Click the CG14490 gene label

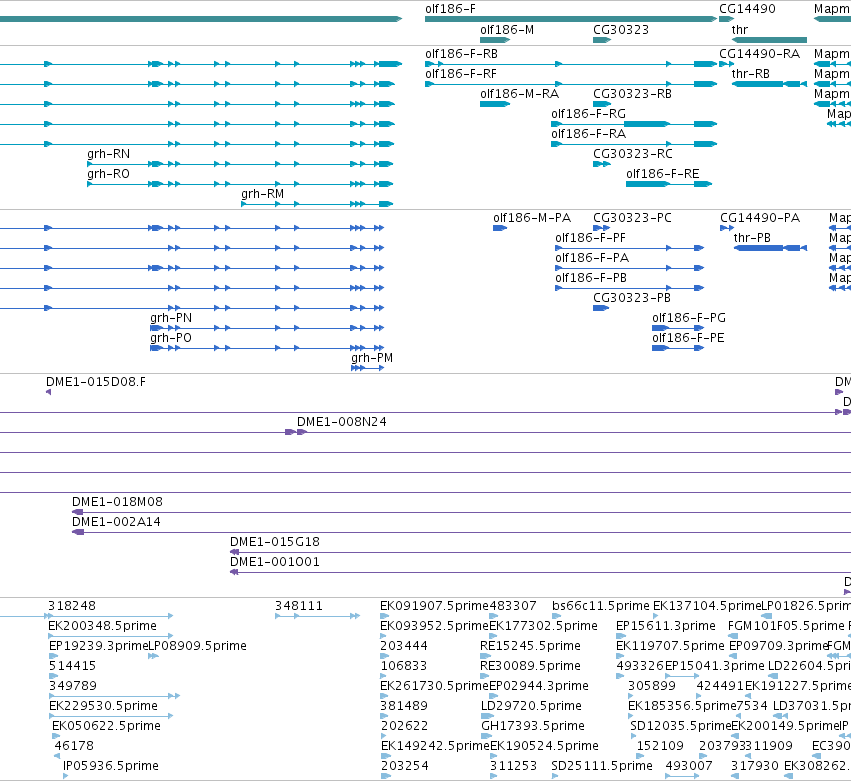pyautogui.click(x=747, y=9)
